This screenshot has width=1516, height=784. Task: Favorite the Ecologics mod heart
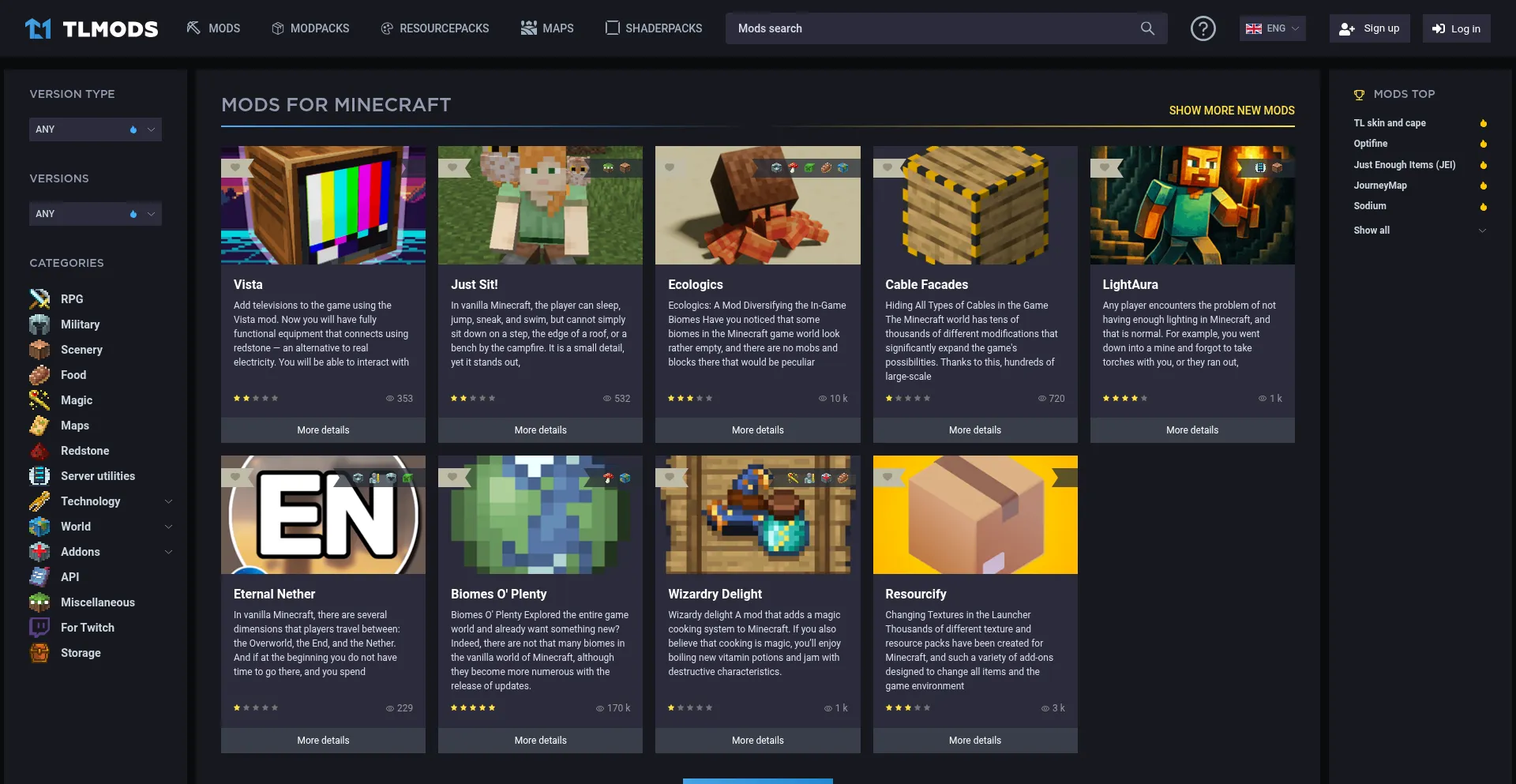pyautogui.click(x=670, y=167)
